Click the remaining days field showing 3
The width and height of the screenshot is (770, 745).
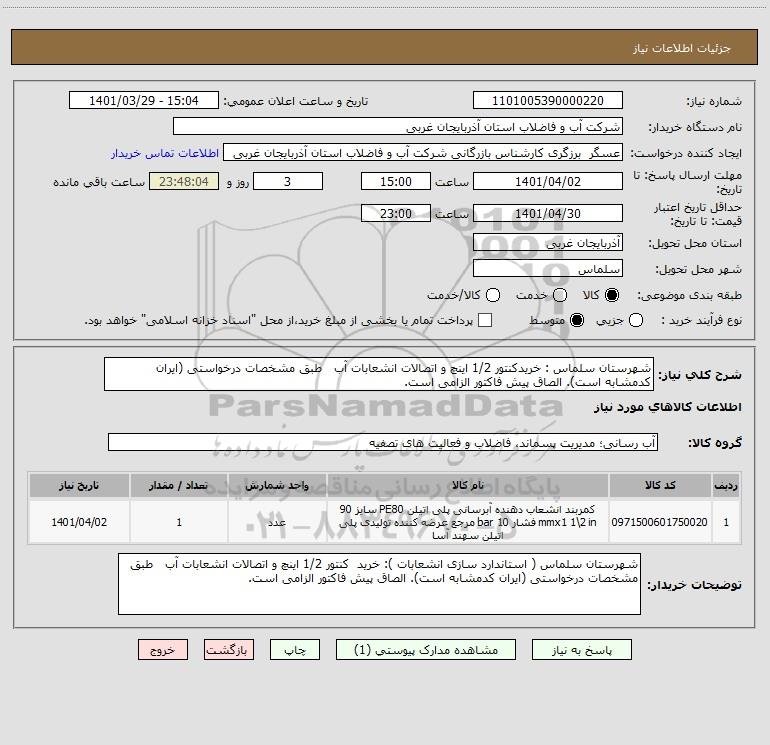pos(288,181)
